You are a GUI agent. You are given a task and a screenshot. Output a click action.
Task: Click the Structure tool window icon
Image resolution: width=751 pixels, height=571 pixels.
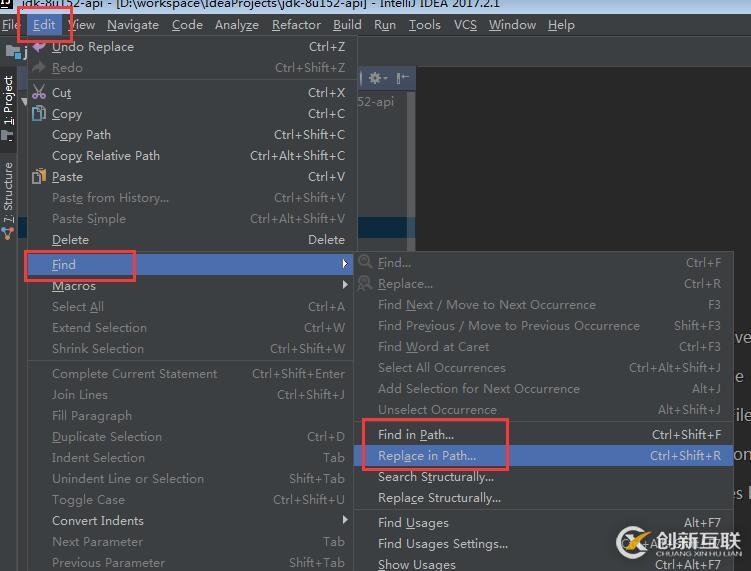[x=8, y=233]
